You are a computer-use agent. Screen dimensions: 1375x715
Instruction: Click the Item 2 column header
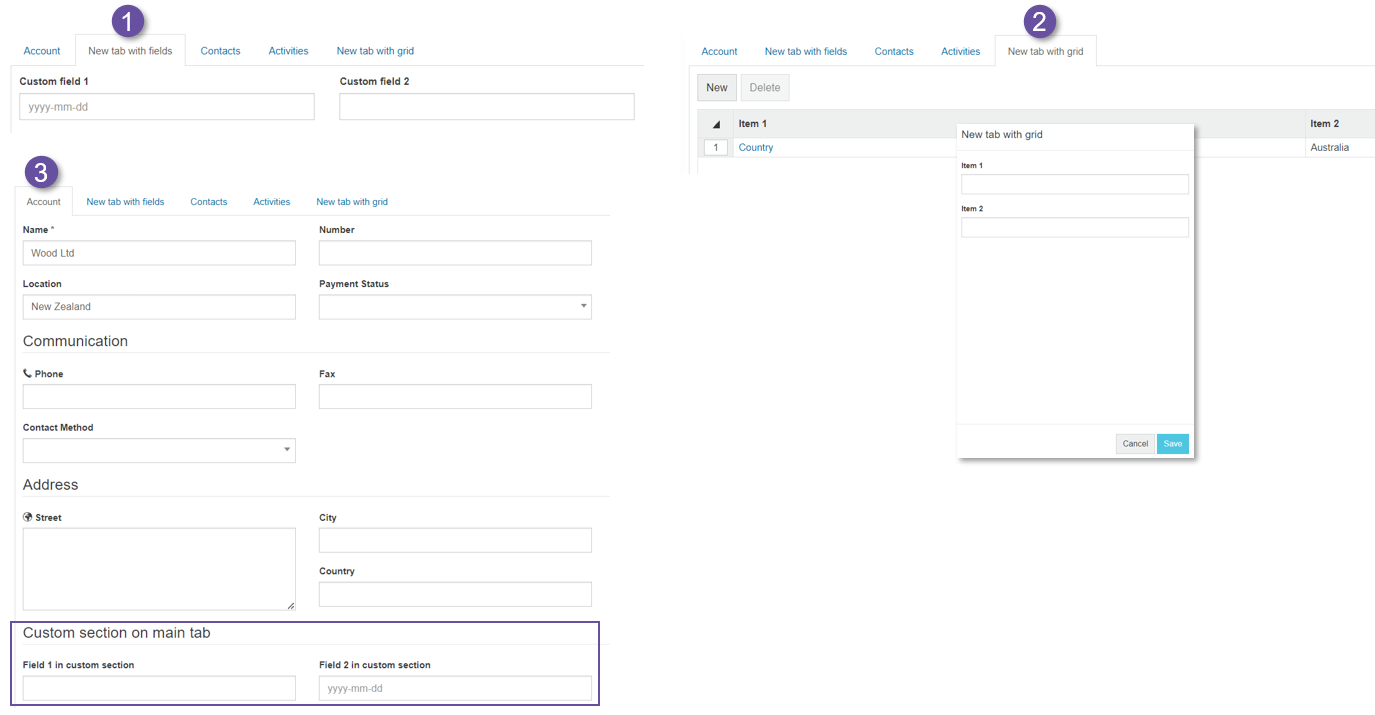(x=1324, y=124)
